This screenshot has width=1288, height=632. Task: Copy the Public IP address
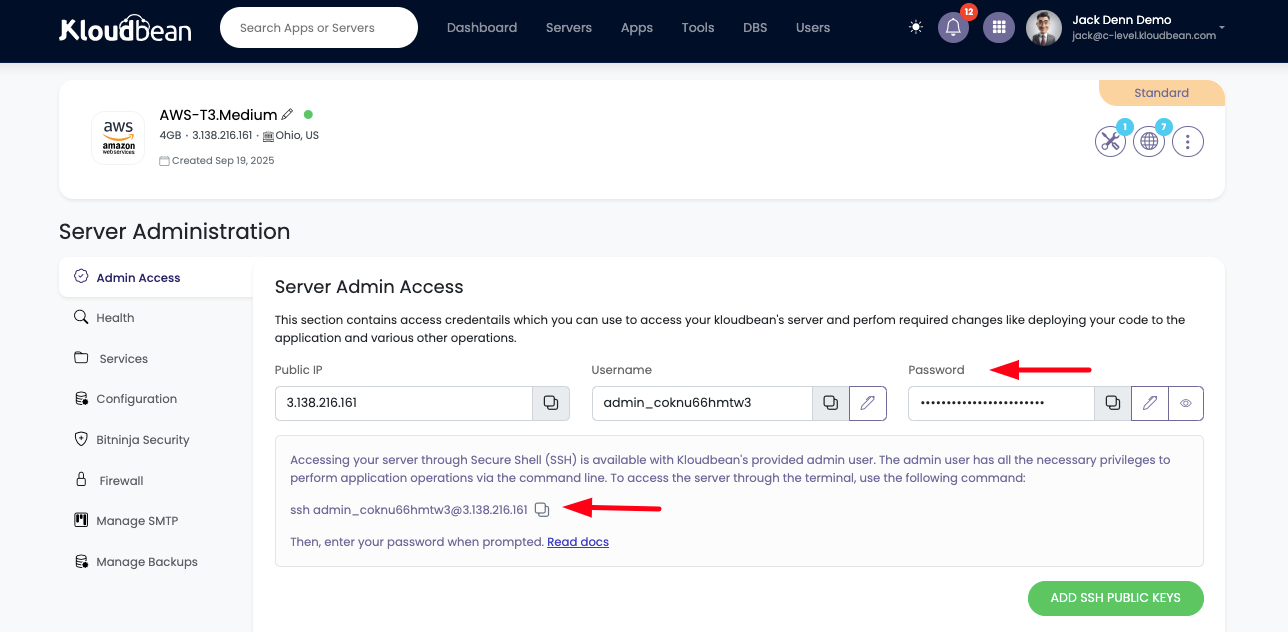tap(550, 403)
